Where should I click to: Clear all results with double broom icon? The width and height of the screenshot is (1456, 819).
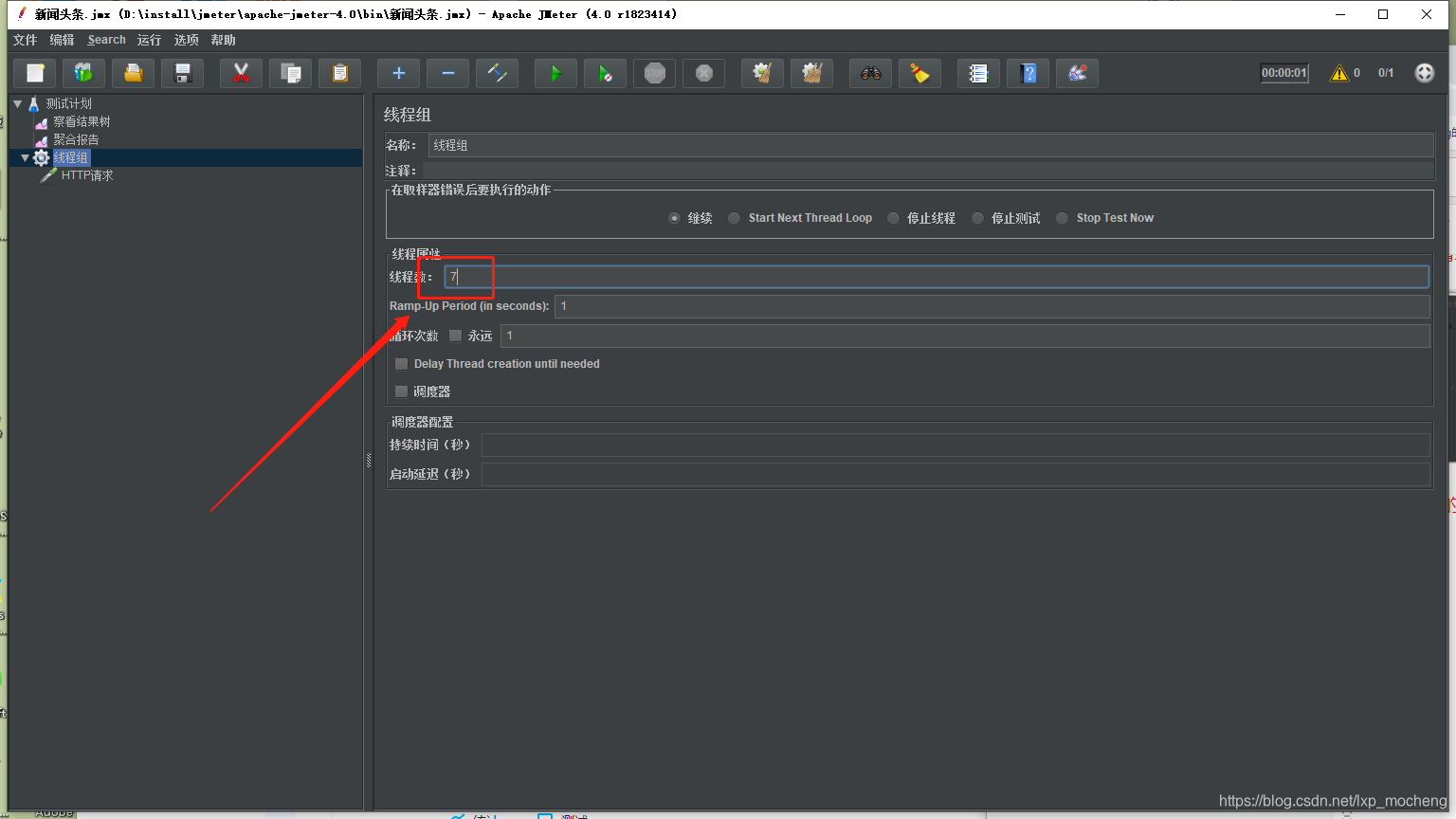coord(811,73)
